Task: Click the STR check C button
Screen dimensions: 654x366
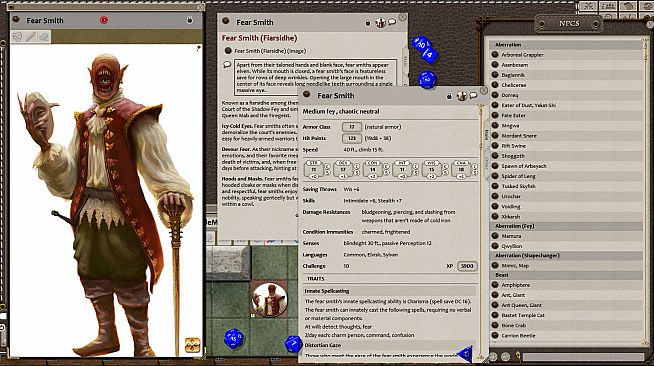Action: pos(327,166)
